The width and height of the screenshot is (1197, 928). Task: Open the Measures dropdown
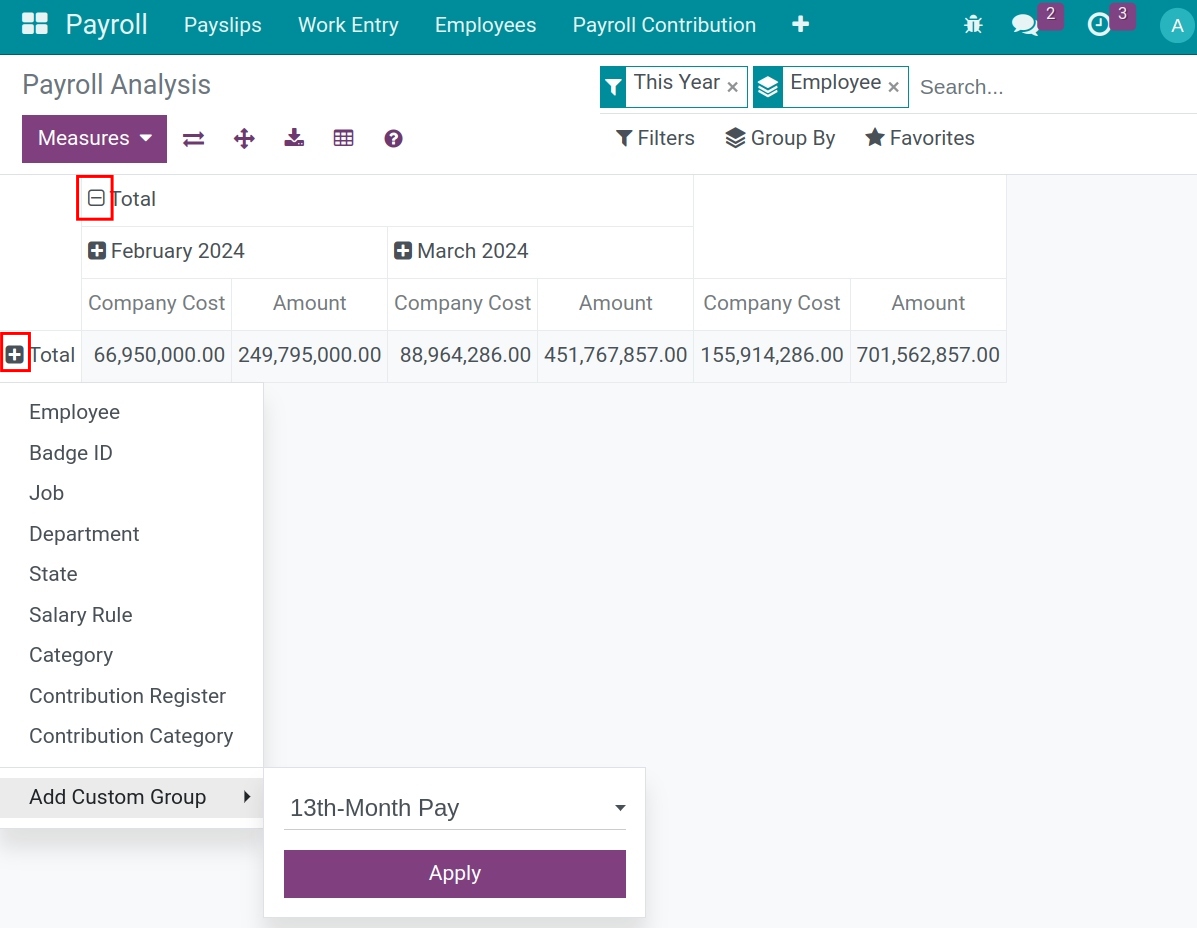coord(93,138)
